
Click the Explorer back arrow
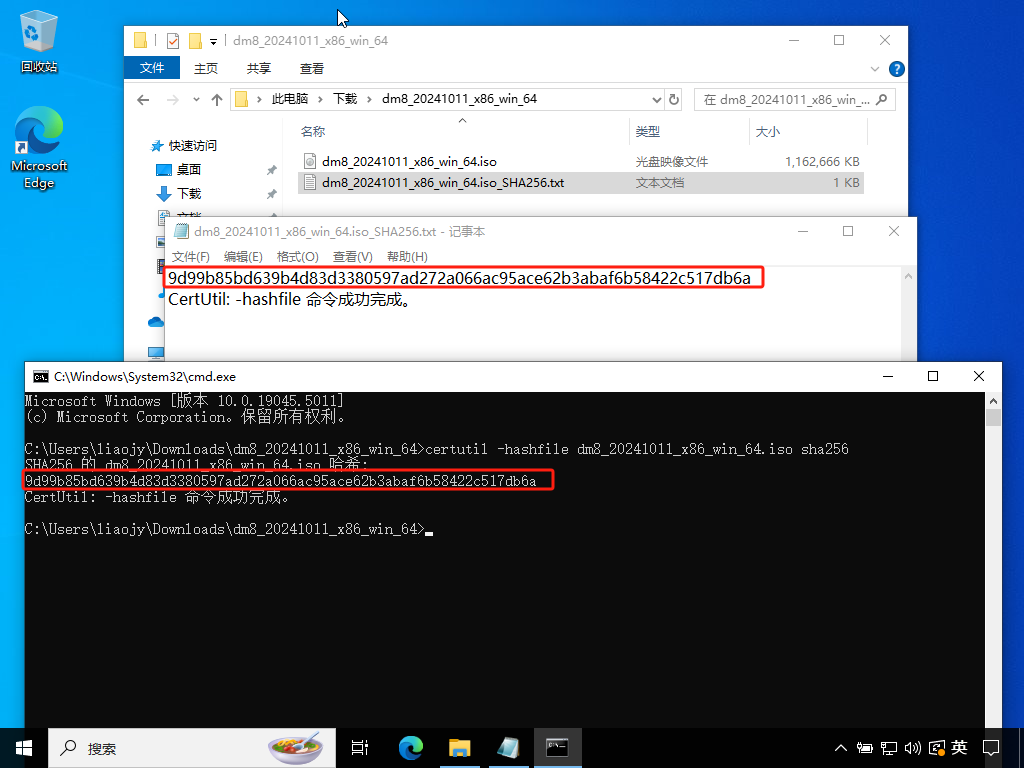pyautogui.click(x=143, y=100)
